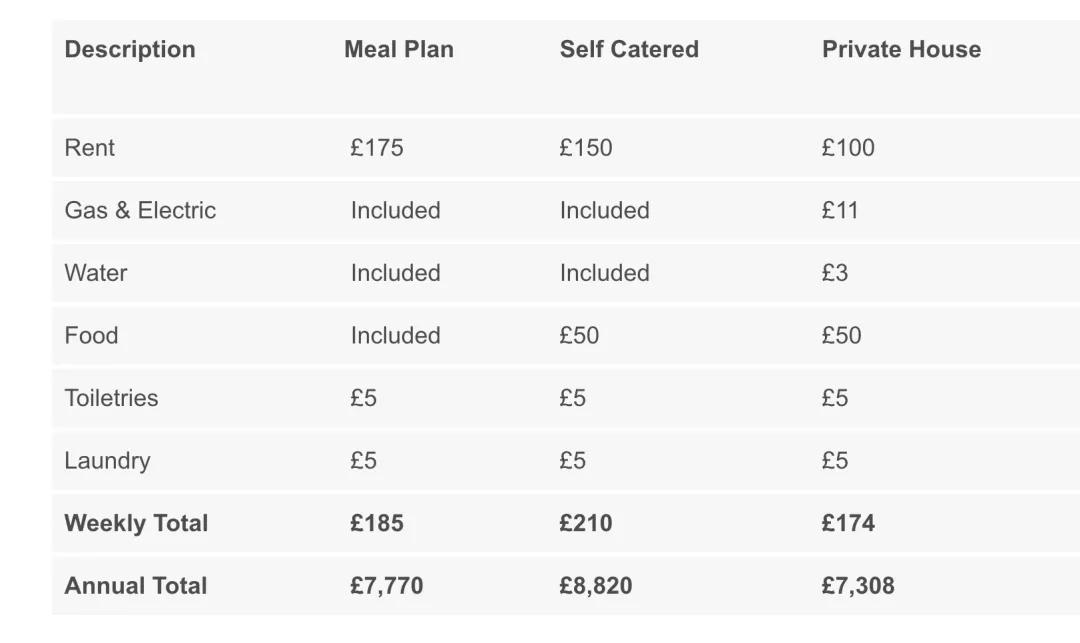Click the Weekly Total row label
The image size is (1080, 643).
136,523
